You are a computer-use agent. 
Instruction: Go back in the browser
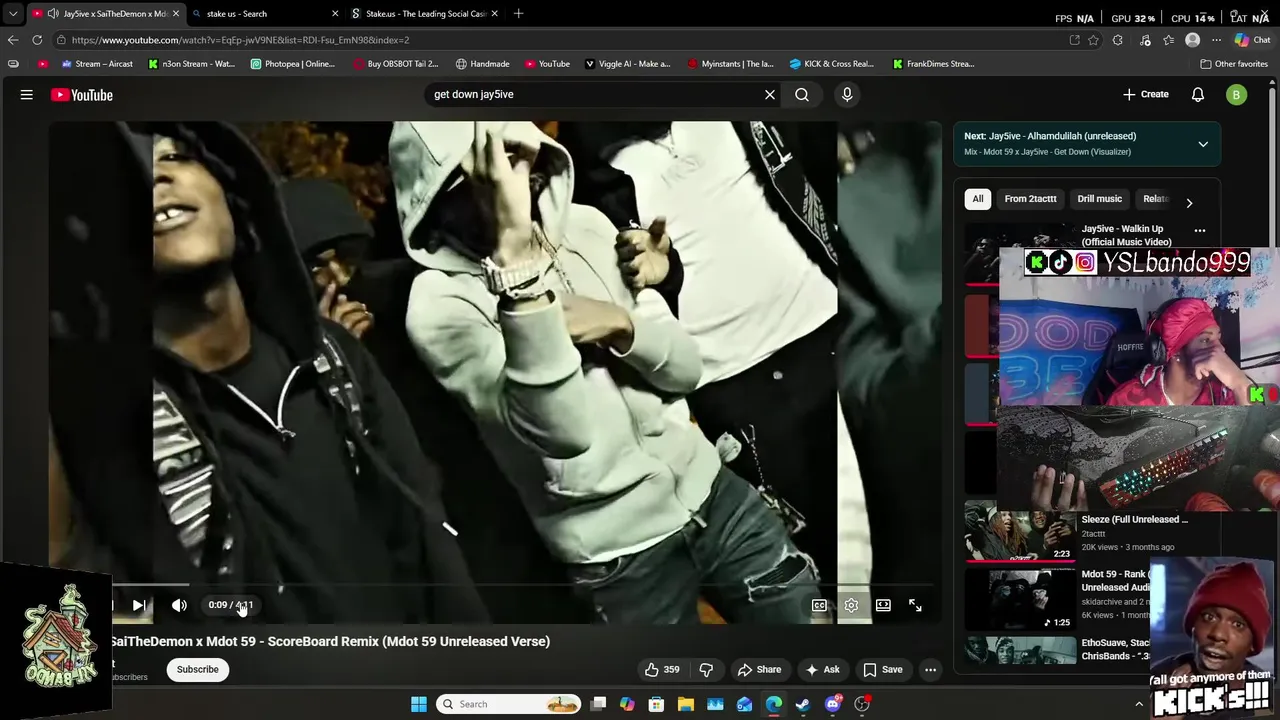tap(12, 40)
